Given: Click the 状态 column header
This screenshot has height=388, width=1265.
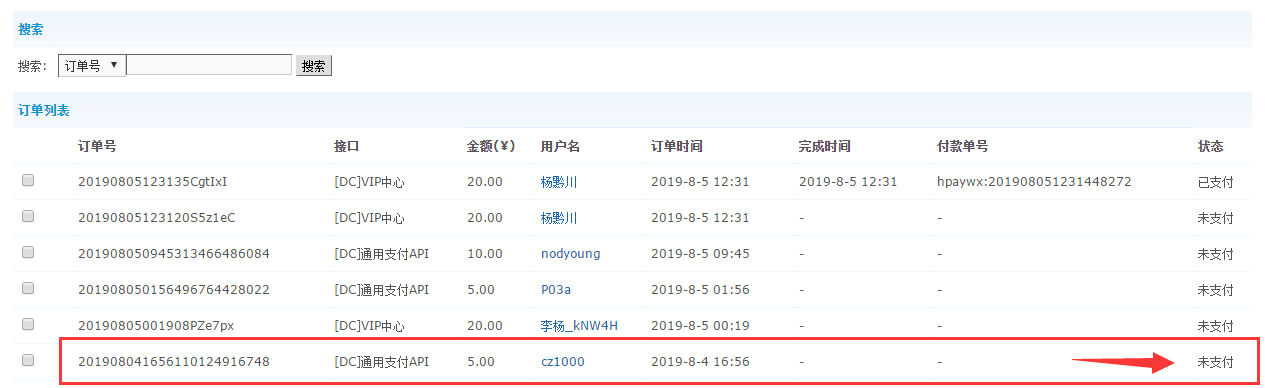Looking at the screenshot, I should pos(1211,146).
